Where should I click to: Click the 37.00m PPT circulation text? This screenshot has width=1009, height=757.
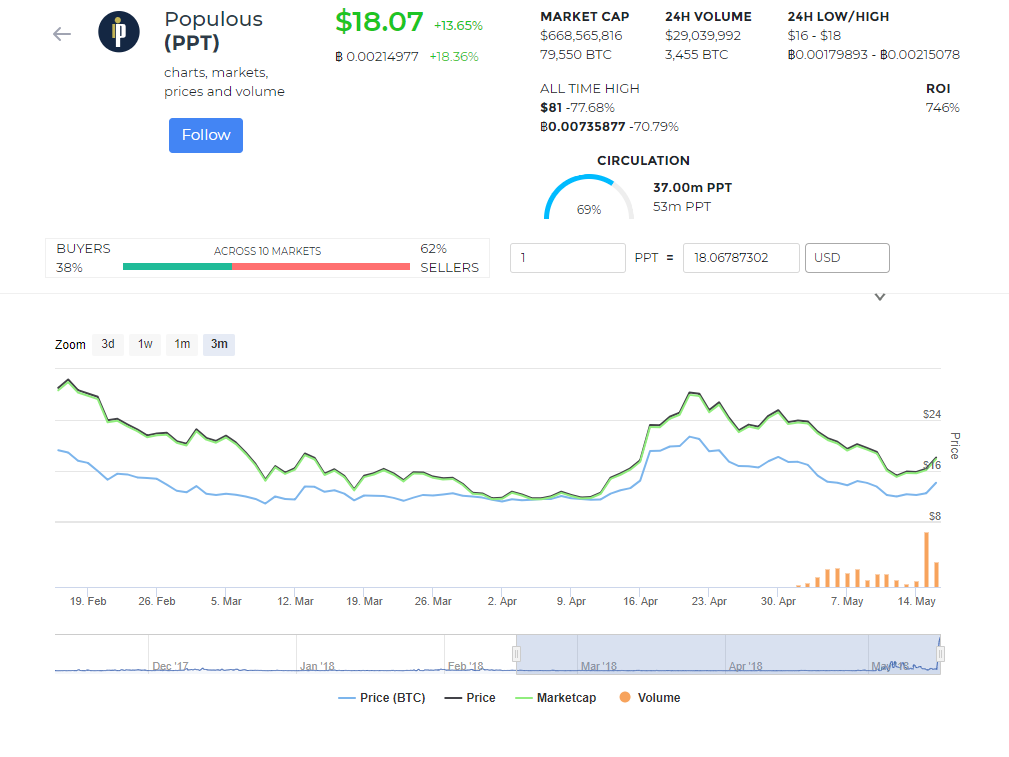point(692,188)
